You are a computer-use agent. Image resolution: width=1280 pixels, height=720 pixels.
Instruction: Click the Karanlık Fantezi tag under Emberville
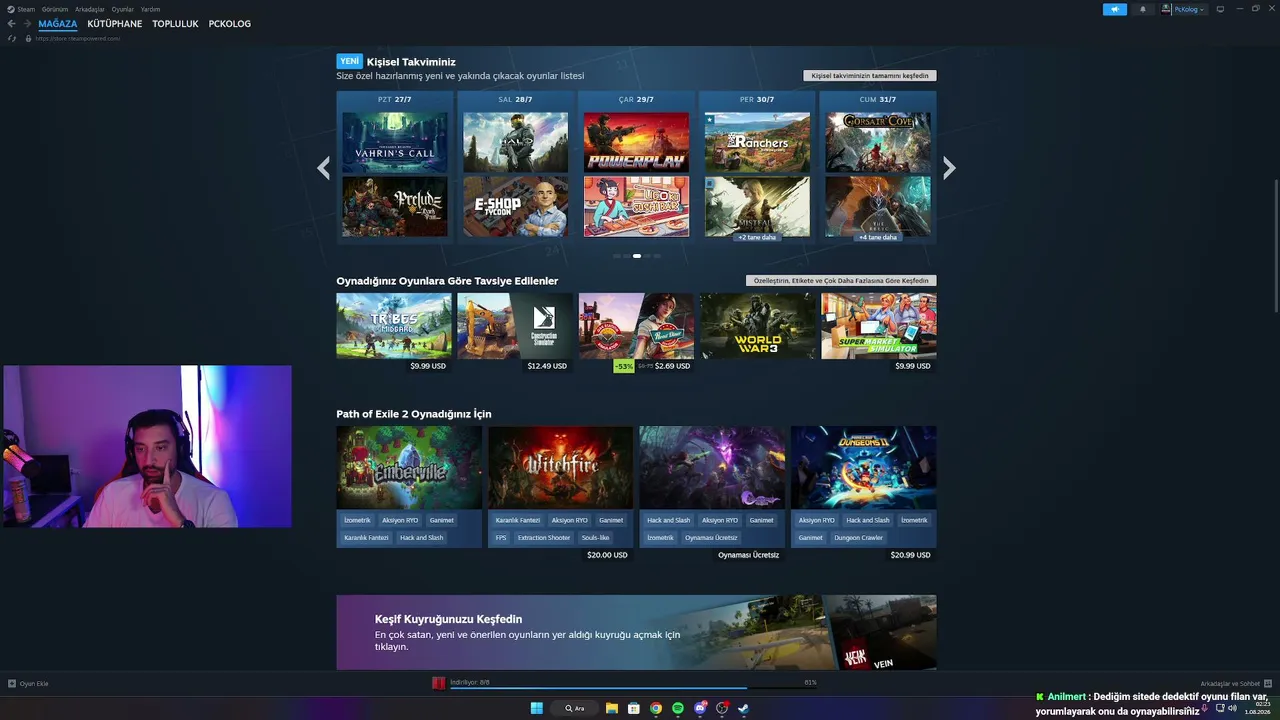coord(366,538)
